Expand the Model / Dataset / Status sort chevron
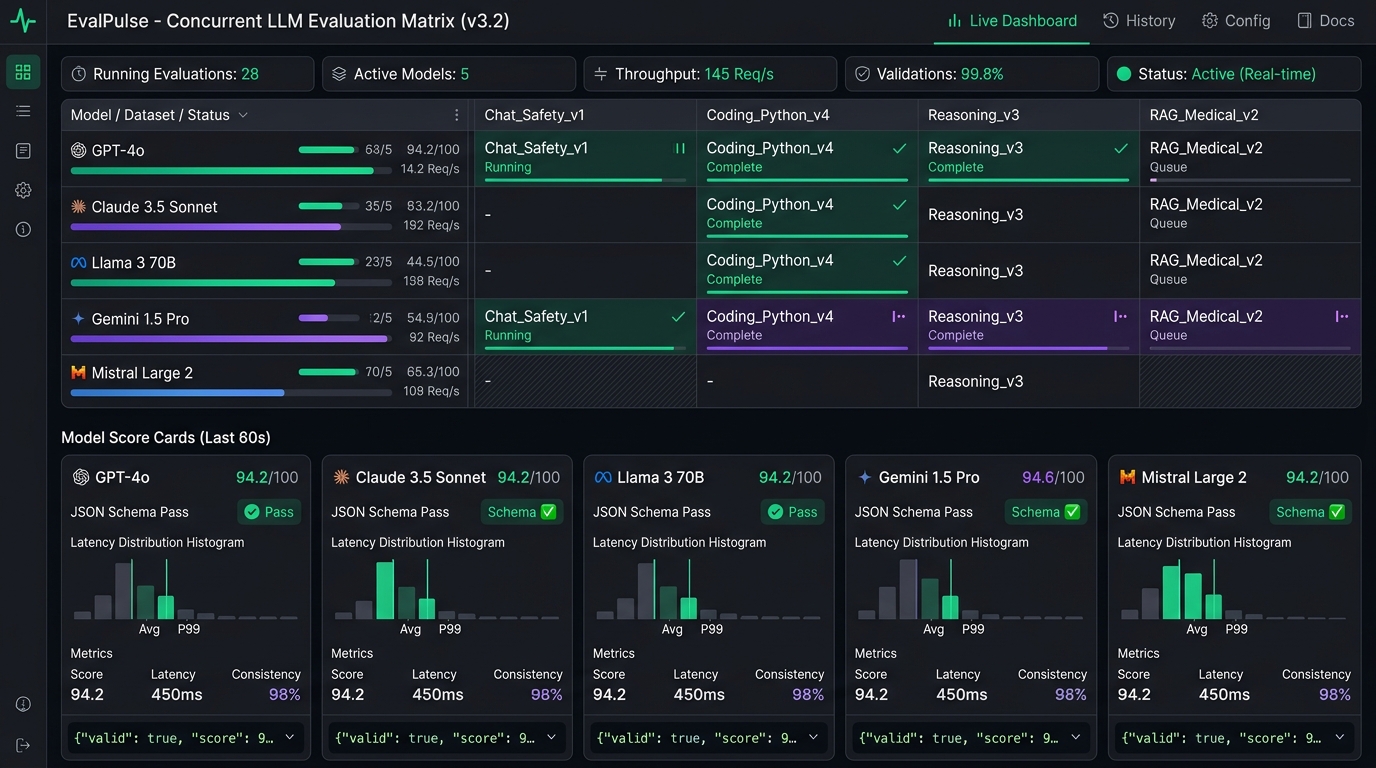This screenshot has width=1376, height=768. tap(243, 115)
